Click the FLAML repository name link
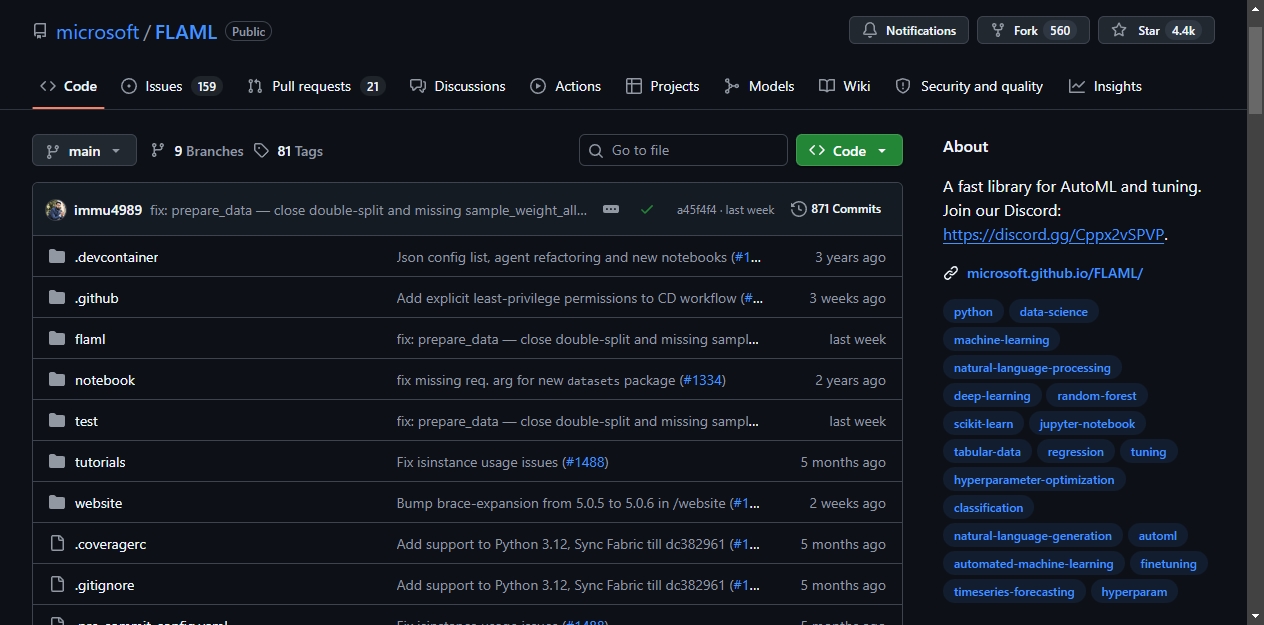The image size is (1264, 625). pos(186,31)
